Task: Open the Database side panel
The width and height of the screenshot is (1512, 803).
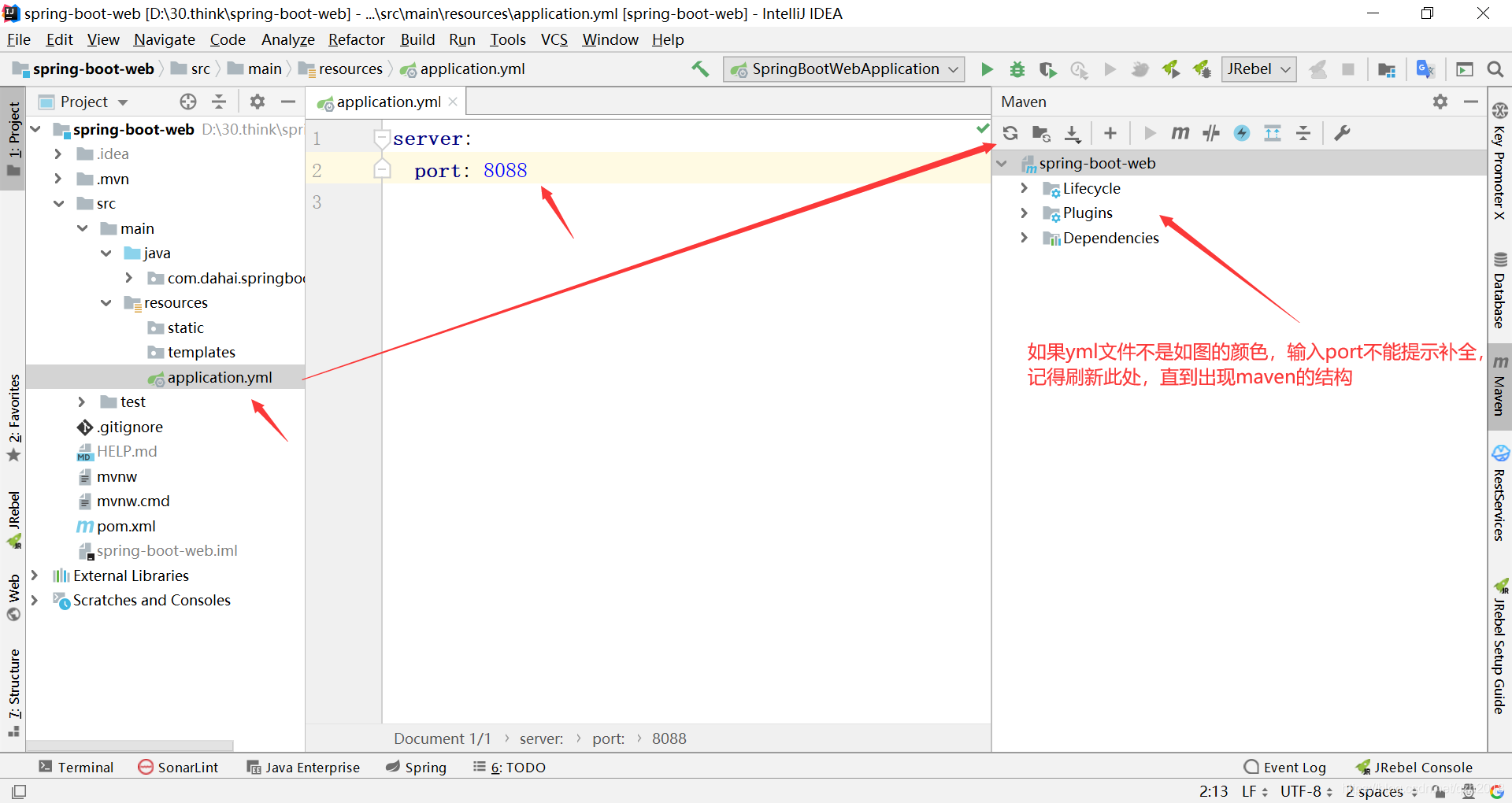Action: (x=1499, y=290)
